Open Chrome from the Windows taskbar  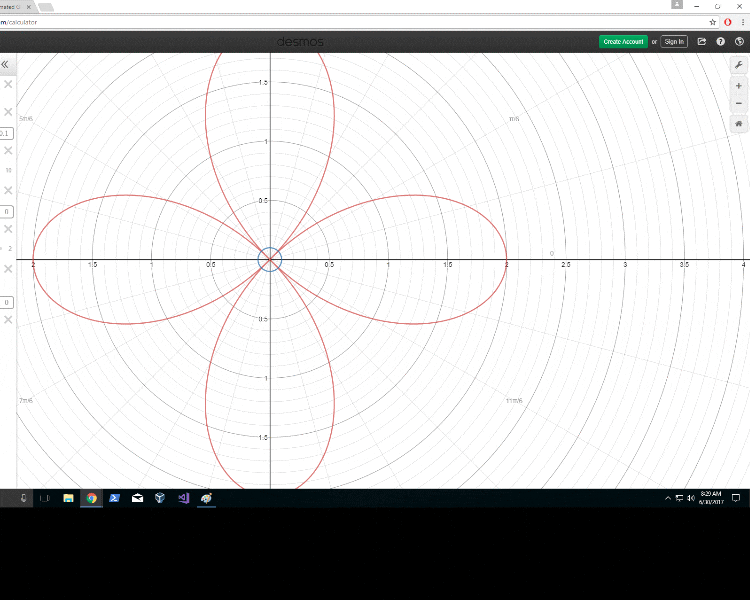91,498
